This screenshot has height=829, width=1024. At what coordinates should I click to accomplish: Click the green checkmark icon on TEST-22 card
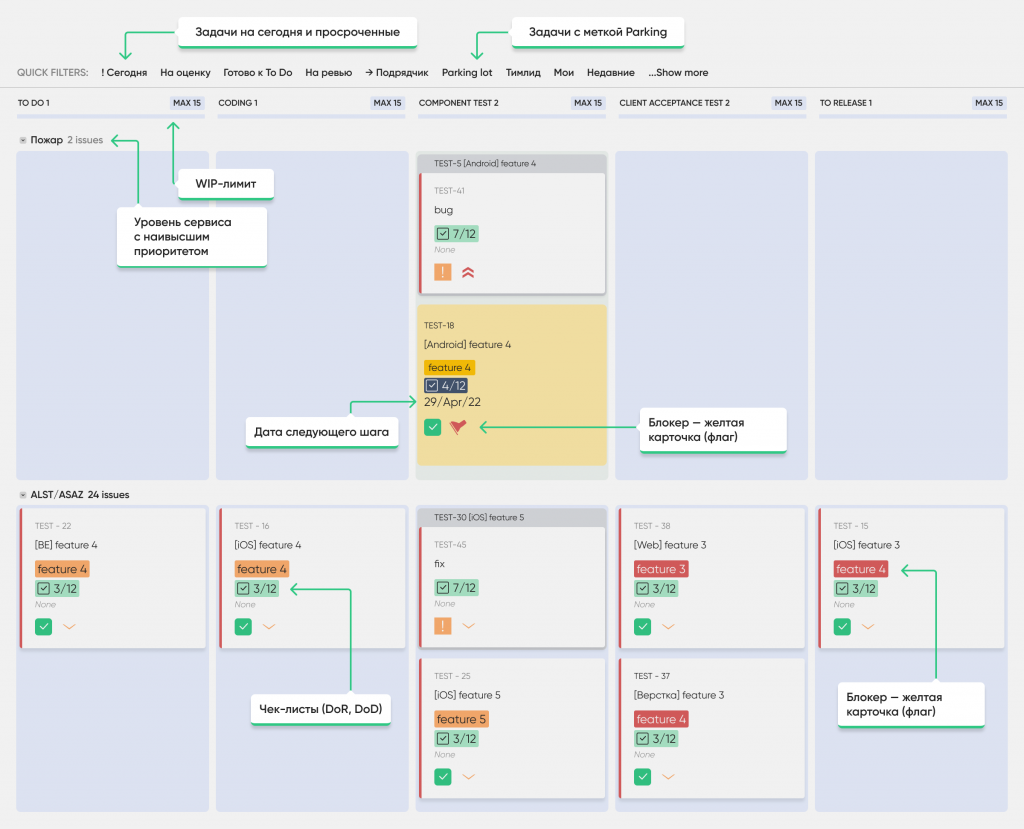coord(43,627)
